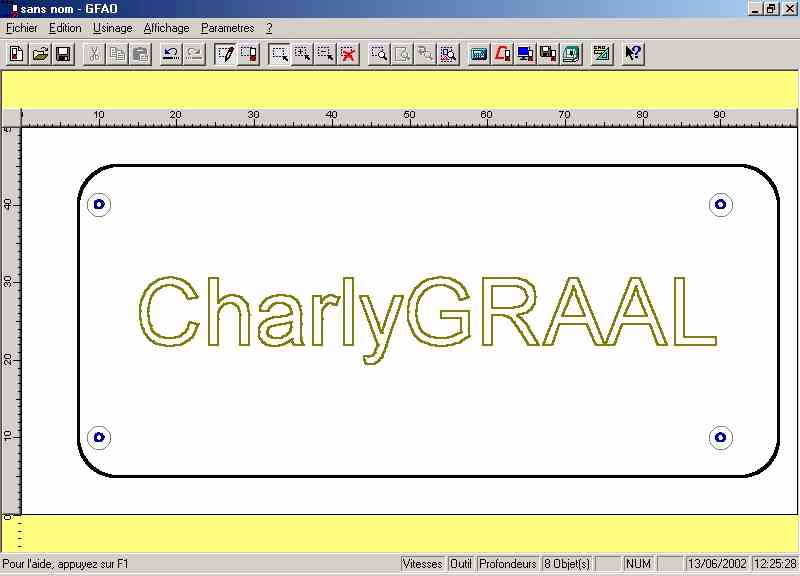Select the top-left drill hole
800x576 pixels.
99,205
